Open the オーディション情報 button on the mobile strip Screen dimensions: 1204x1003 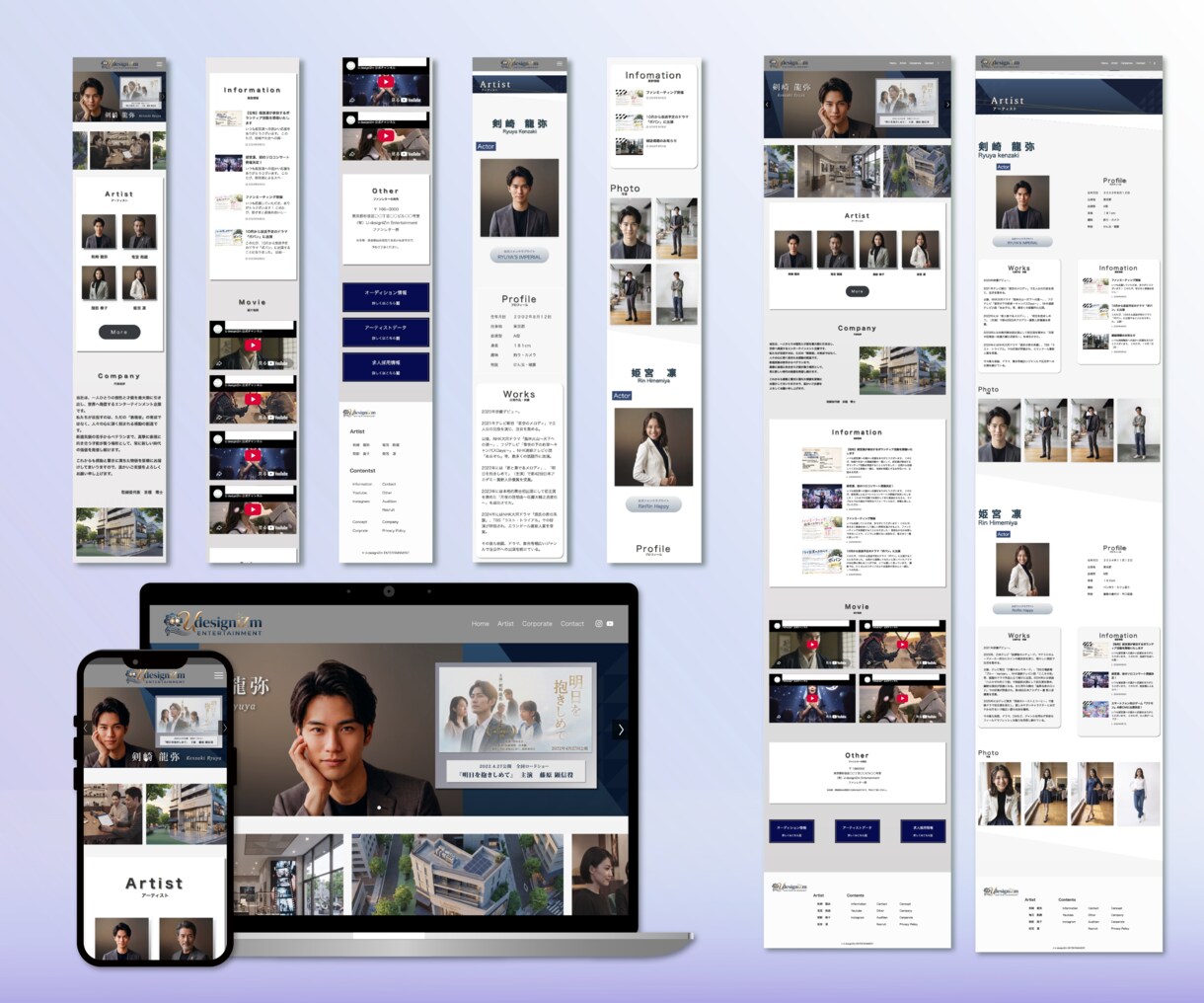[386, 296]
